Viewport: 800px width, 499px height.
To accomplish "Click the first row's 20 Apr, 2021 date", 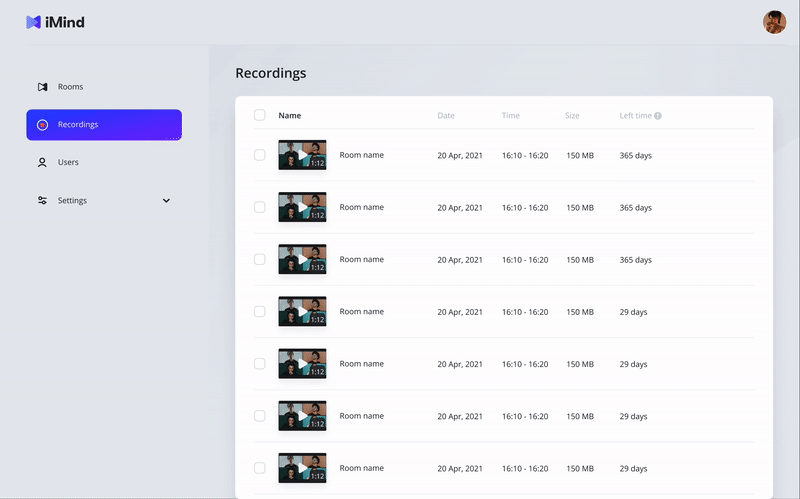I will [x=459, y=156].
